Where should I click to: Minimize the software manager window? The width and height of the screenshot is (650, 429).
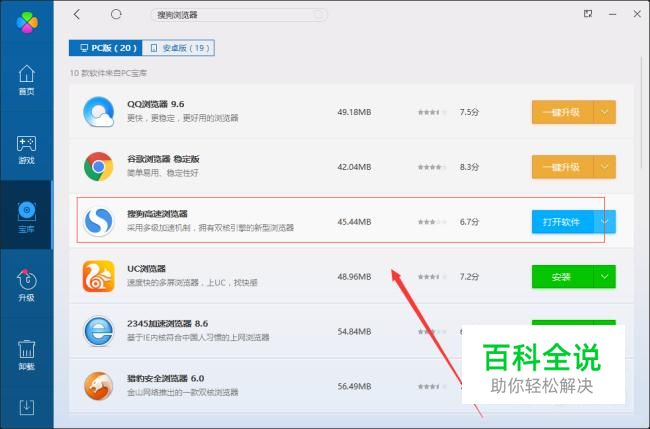coord(612,15)
